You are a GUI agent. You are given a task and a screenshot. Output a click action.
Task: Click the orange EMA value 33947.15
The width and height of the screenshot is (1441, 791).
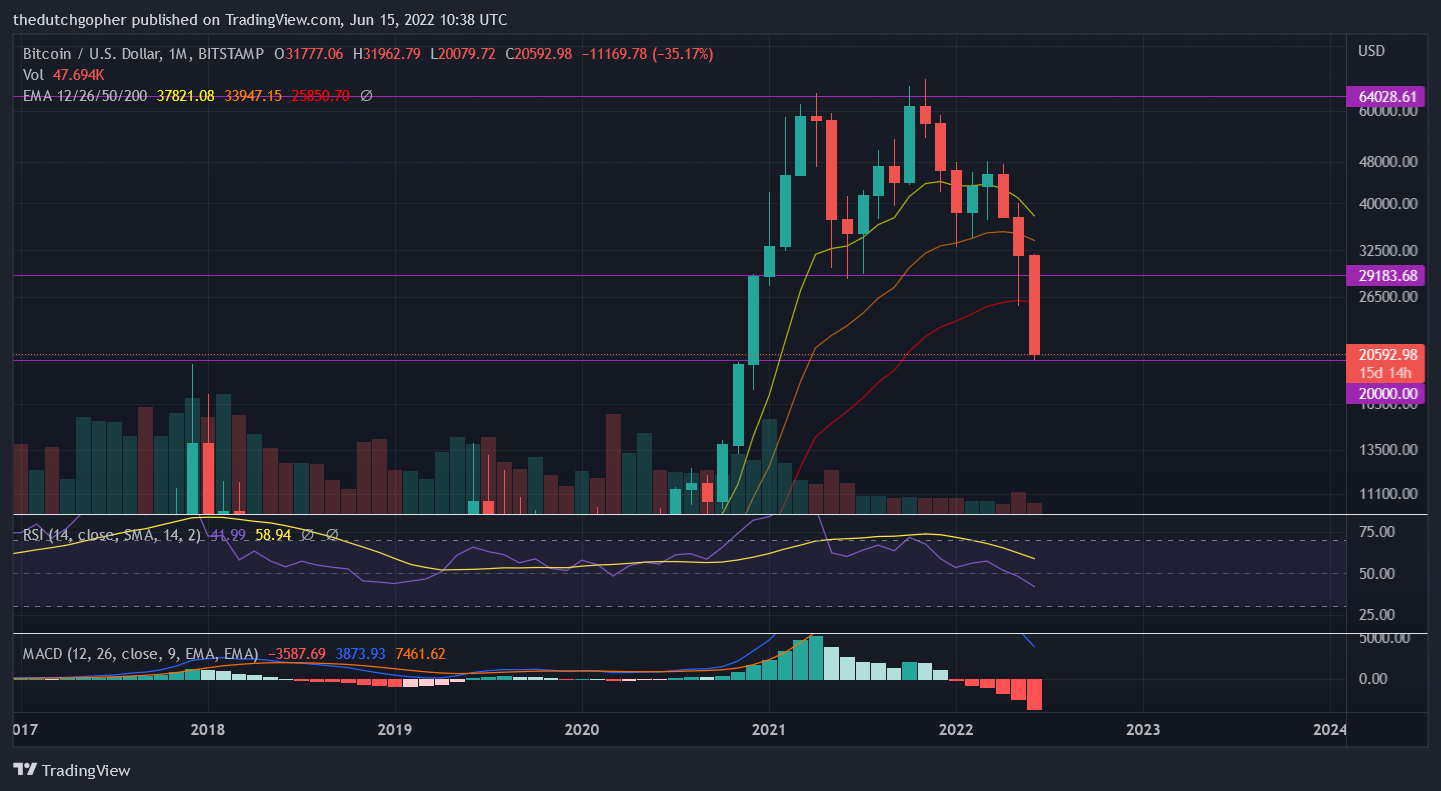253,96
